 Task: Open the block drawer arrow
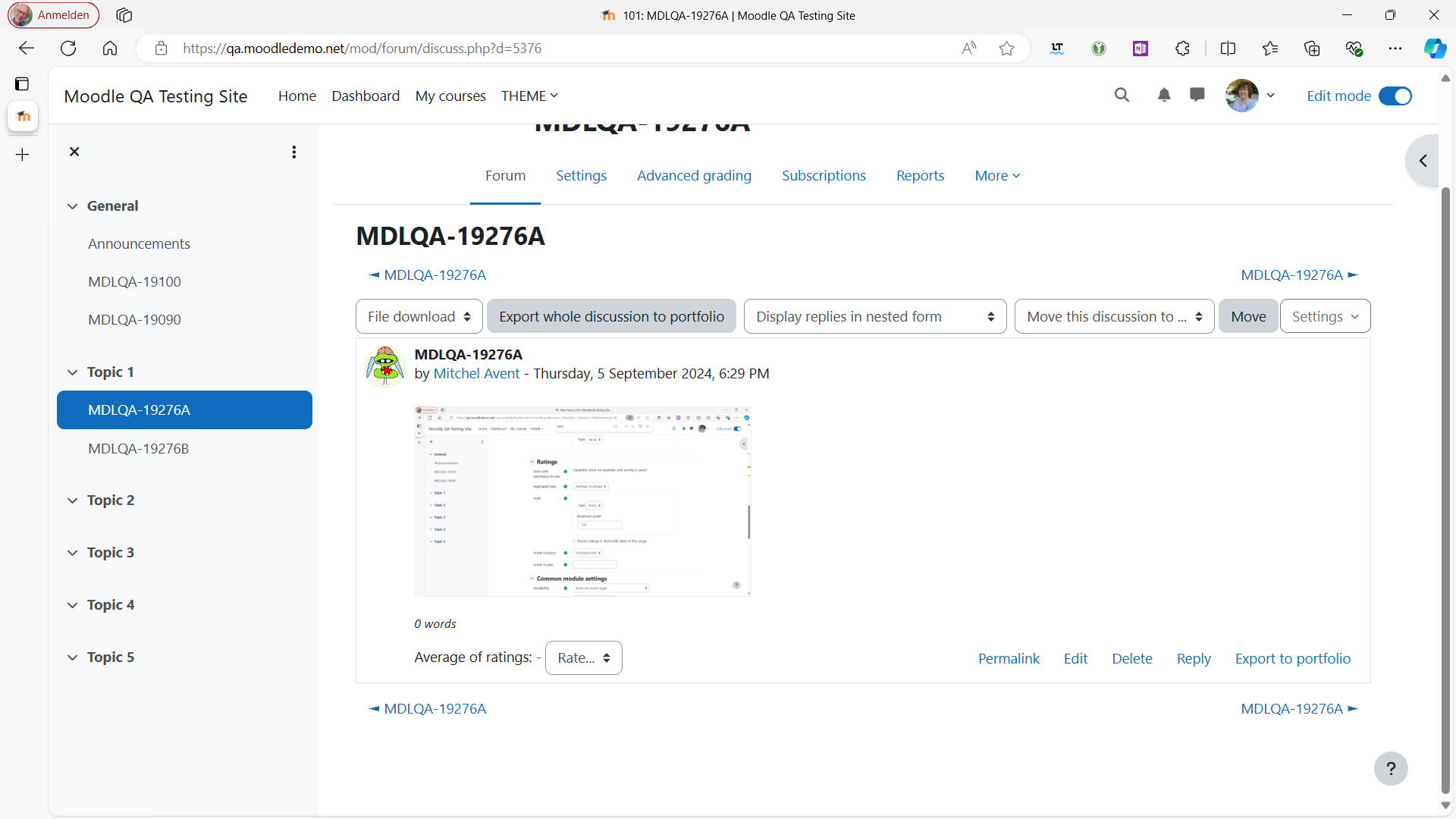[1423, 161]
